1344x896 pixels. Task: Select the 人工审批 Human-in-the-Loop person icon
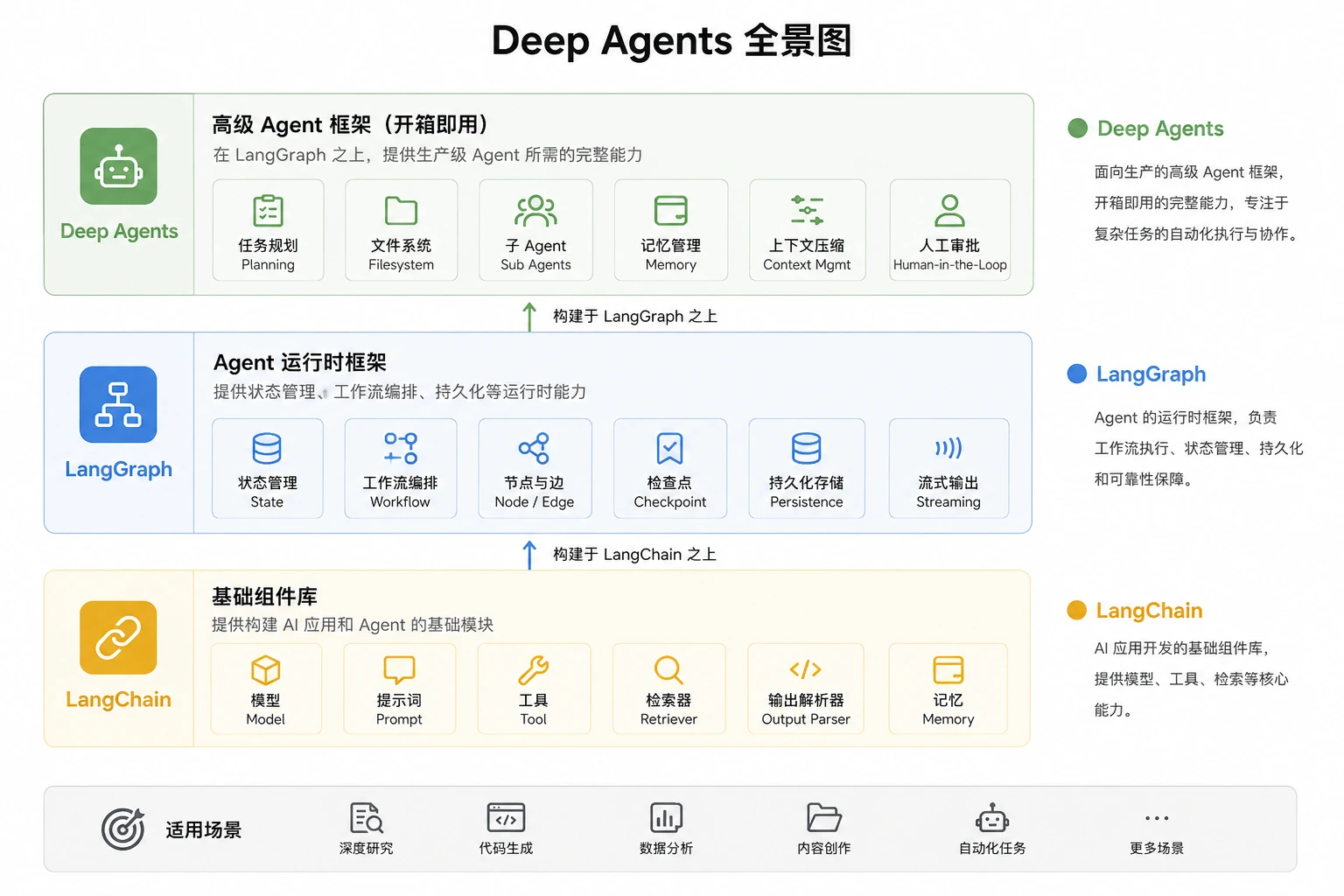click(x=949, y=211)
